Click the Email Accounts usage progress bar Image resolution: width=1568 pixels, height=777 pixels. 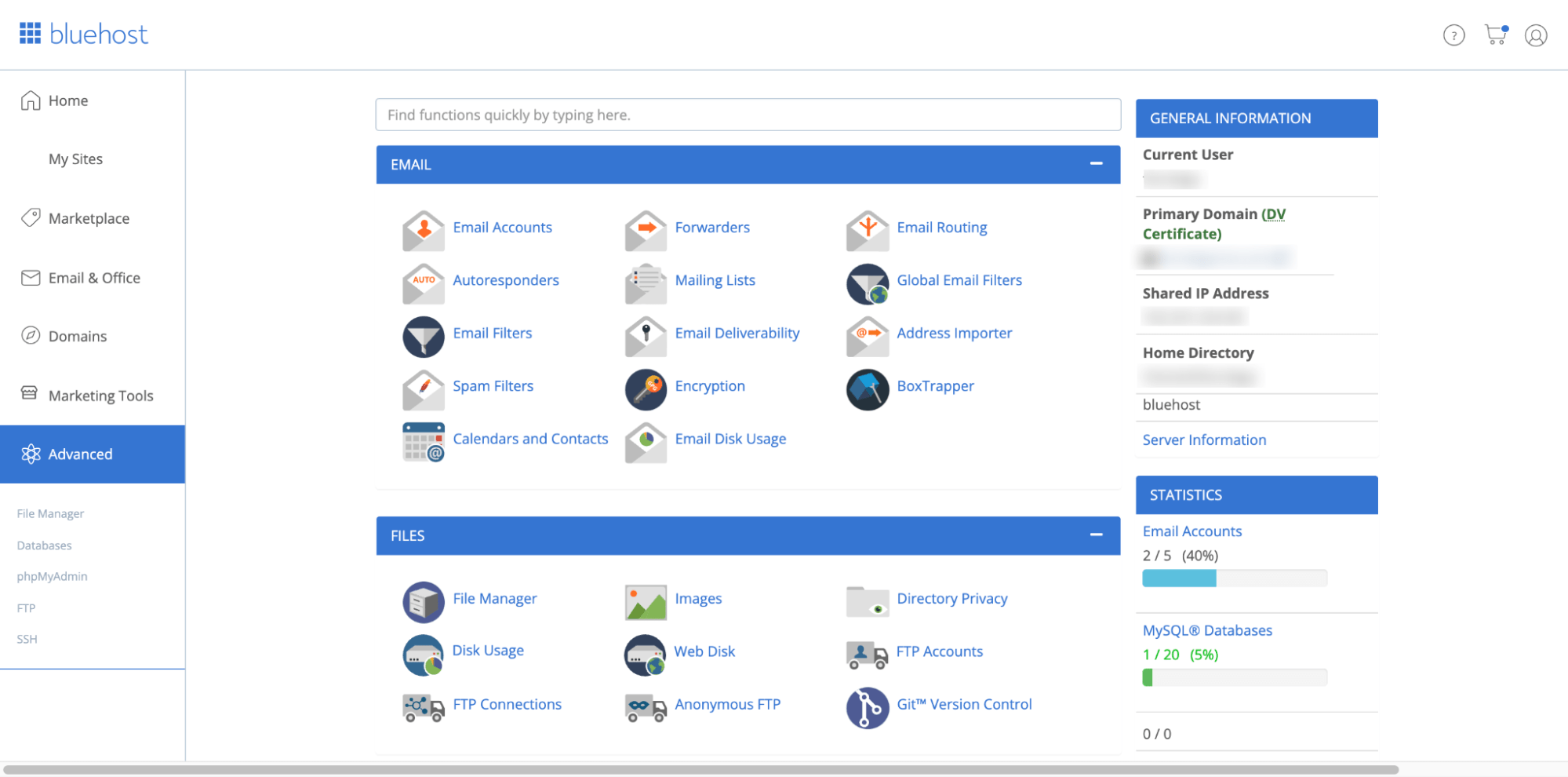click(1235, 578)
